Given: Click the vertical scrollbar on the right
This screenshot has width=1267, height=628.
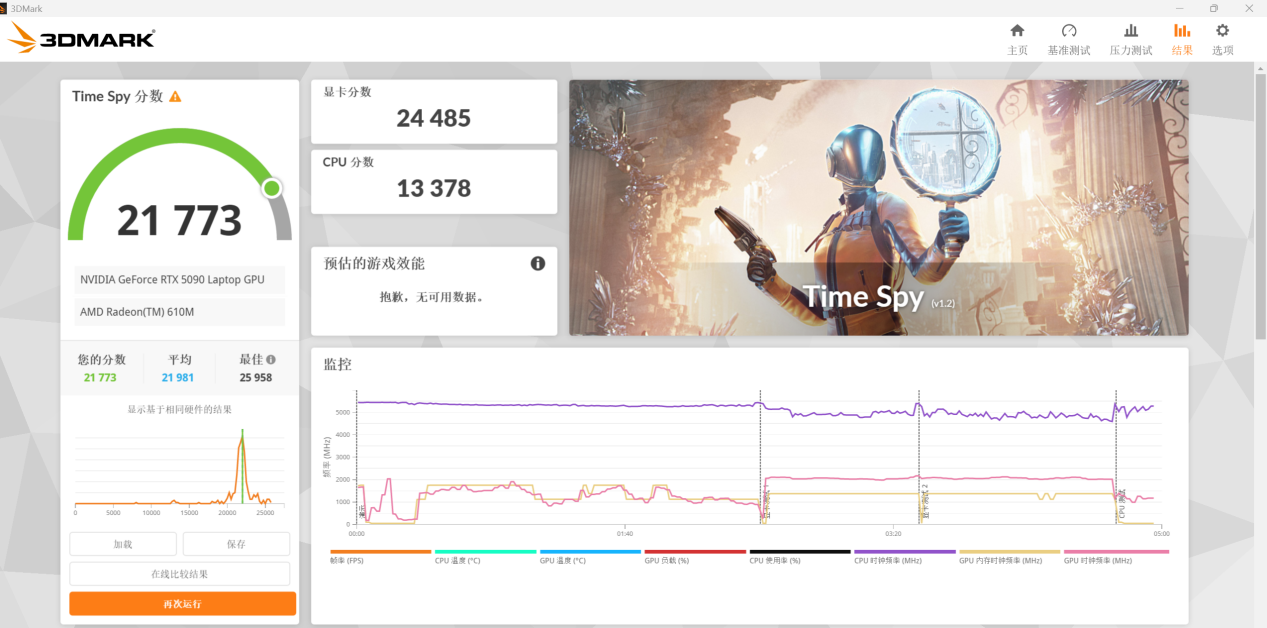Looking at the screenshot, I should pyautogui.click(x=1260, y=200).
